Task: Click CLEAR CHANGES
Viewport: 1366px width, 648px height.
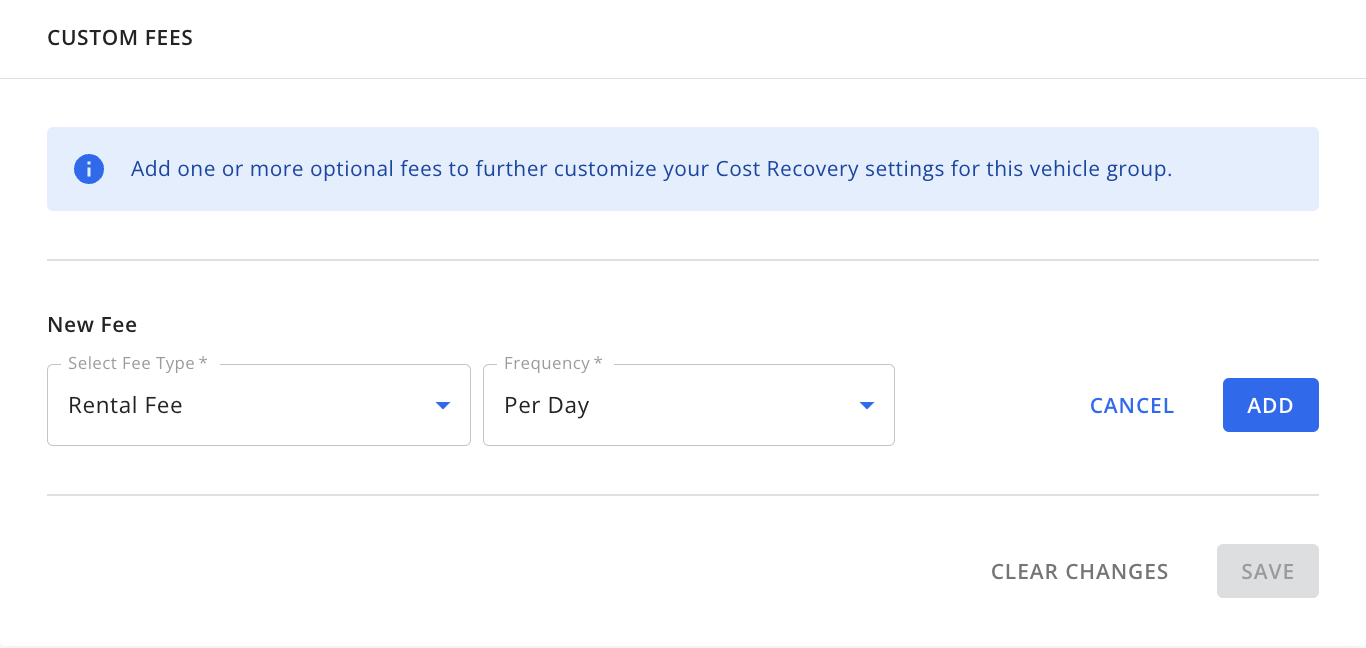Action: (x=1079, y=572)
